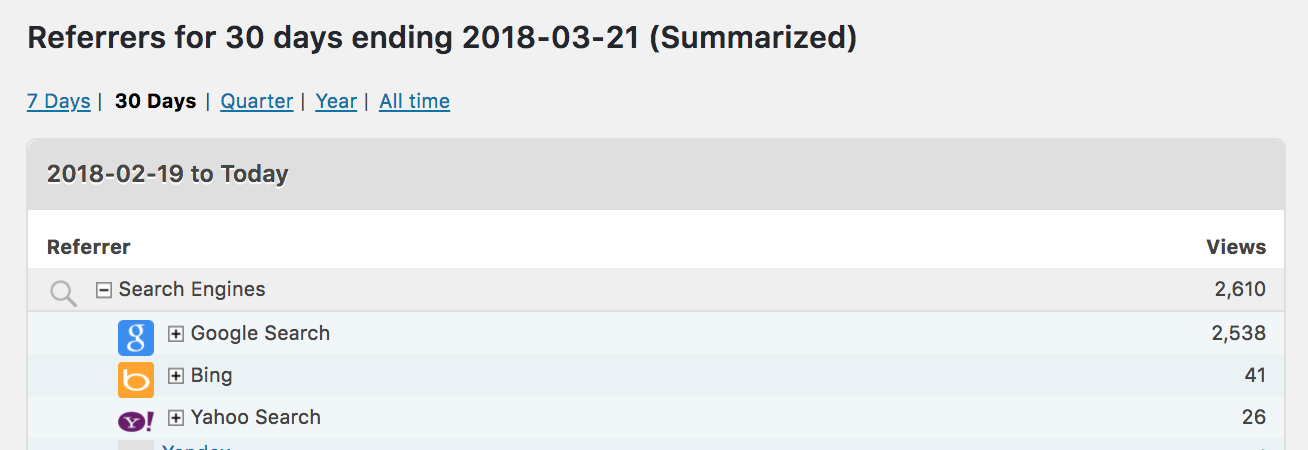Click the purple Yahoo logo icon
This screenshot has height=450, width=1308.
tap(136, 421)
